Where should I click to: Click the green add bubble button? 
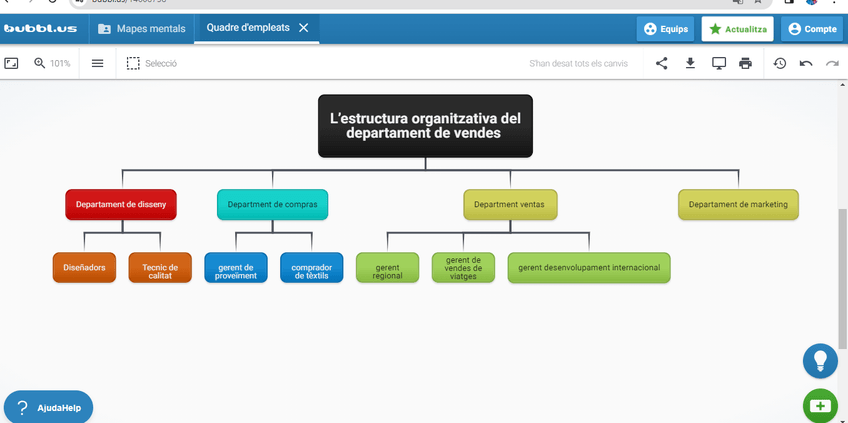(820, 406)
